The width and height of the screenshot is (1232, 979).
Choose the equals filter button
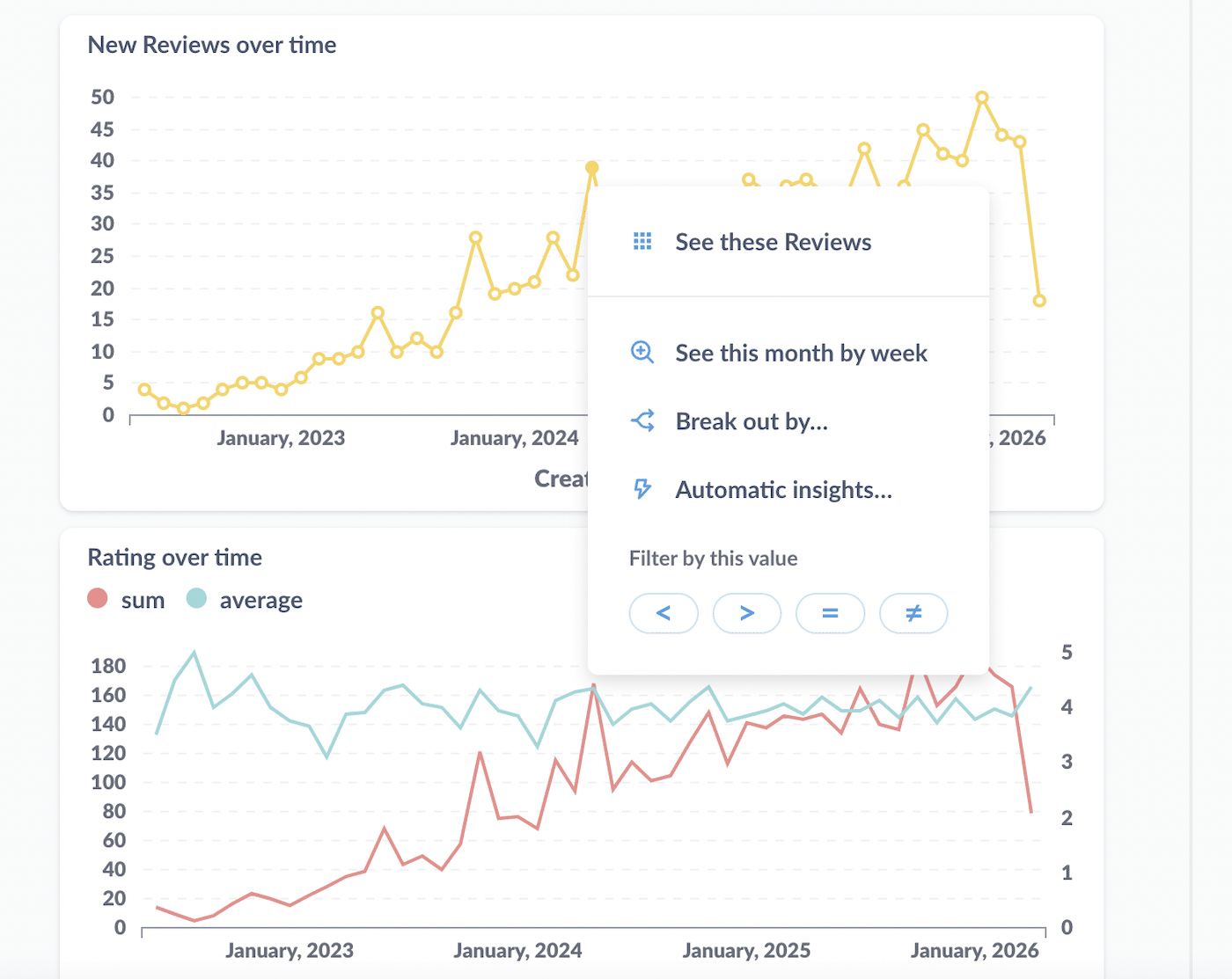(830, 613)
